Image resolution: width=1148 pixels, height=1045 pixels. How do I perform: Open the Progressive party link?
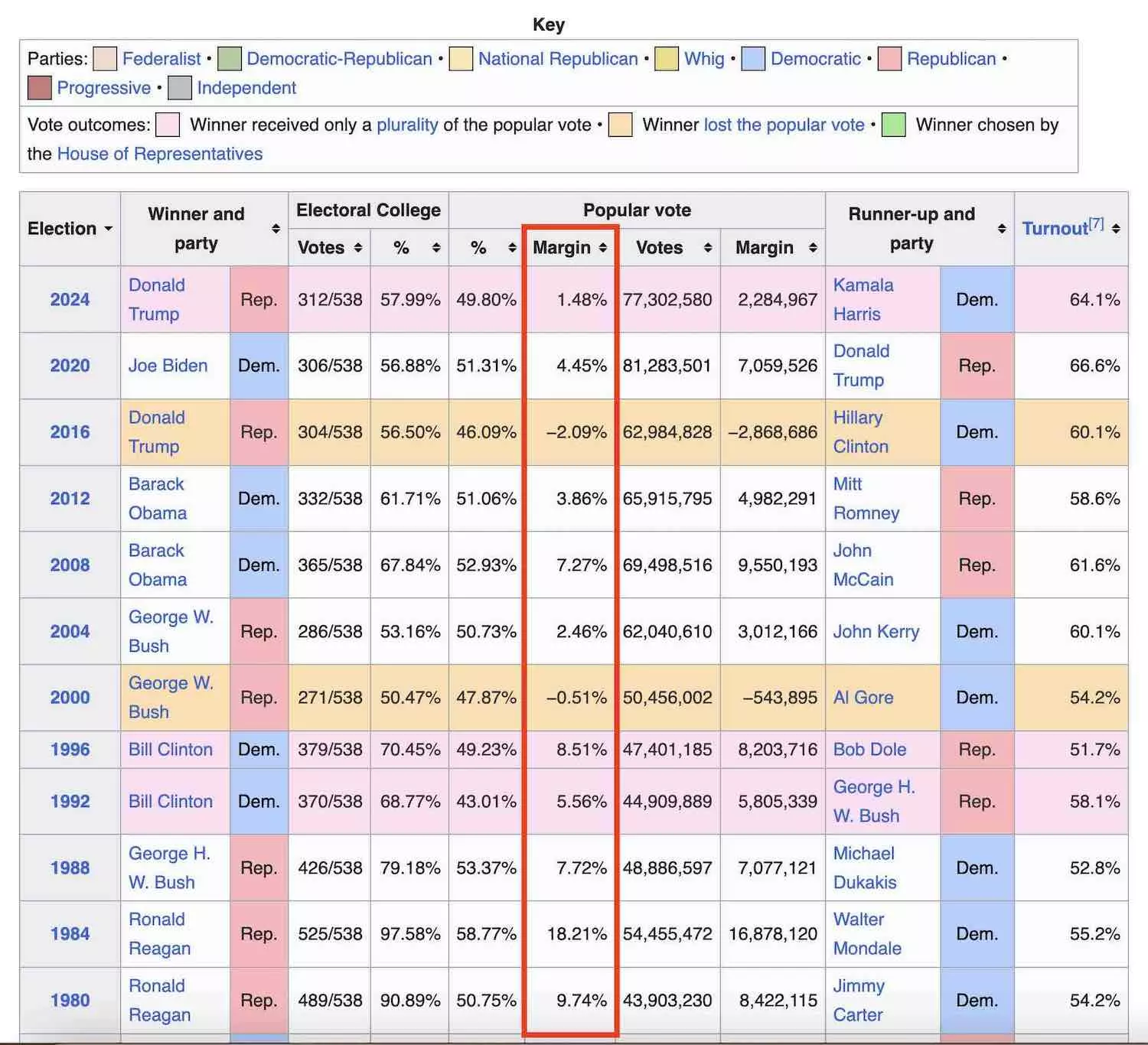(x=104, y=88)
